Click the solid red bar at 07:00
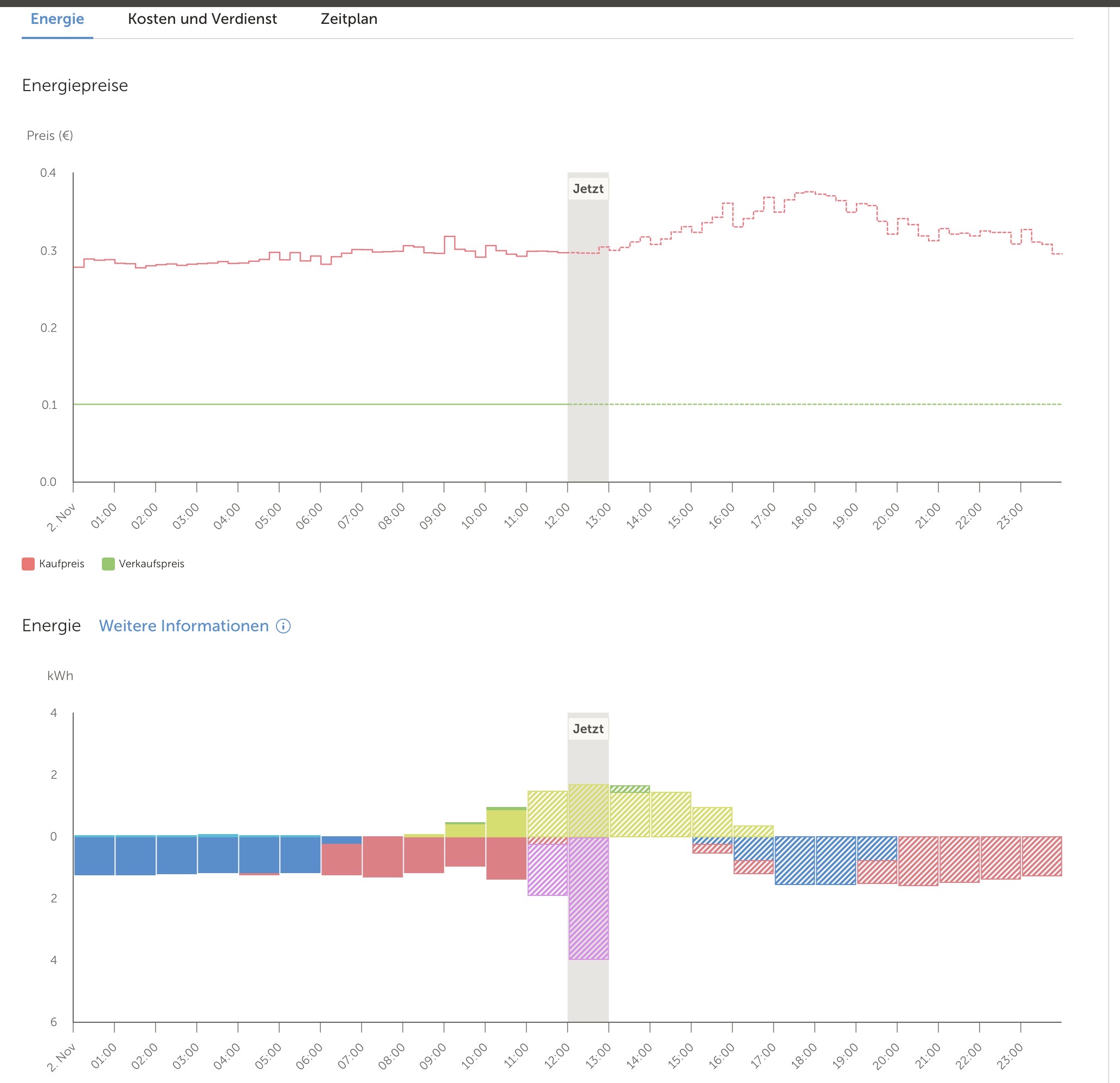The image size is (1120, 1083). (x=382, y=856)
